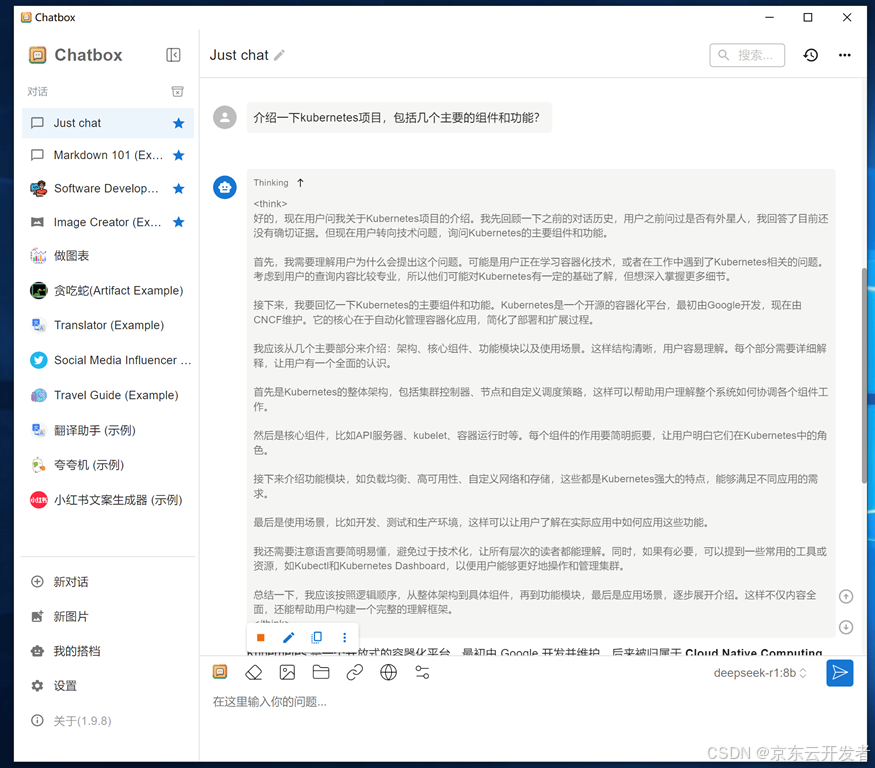This screenshot has width=875, height=768.
Task: Click the search field in header
Action: (747, 55)
